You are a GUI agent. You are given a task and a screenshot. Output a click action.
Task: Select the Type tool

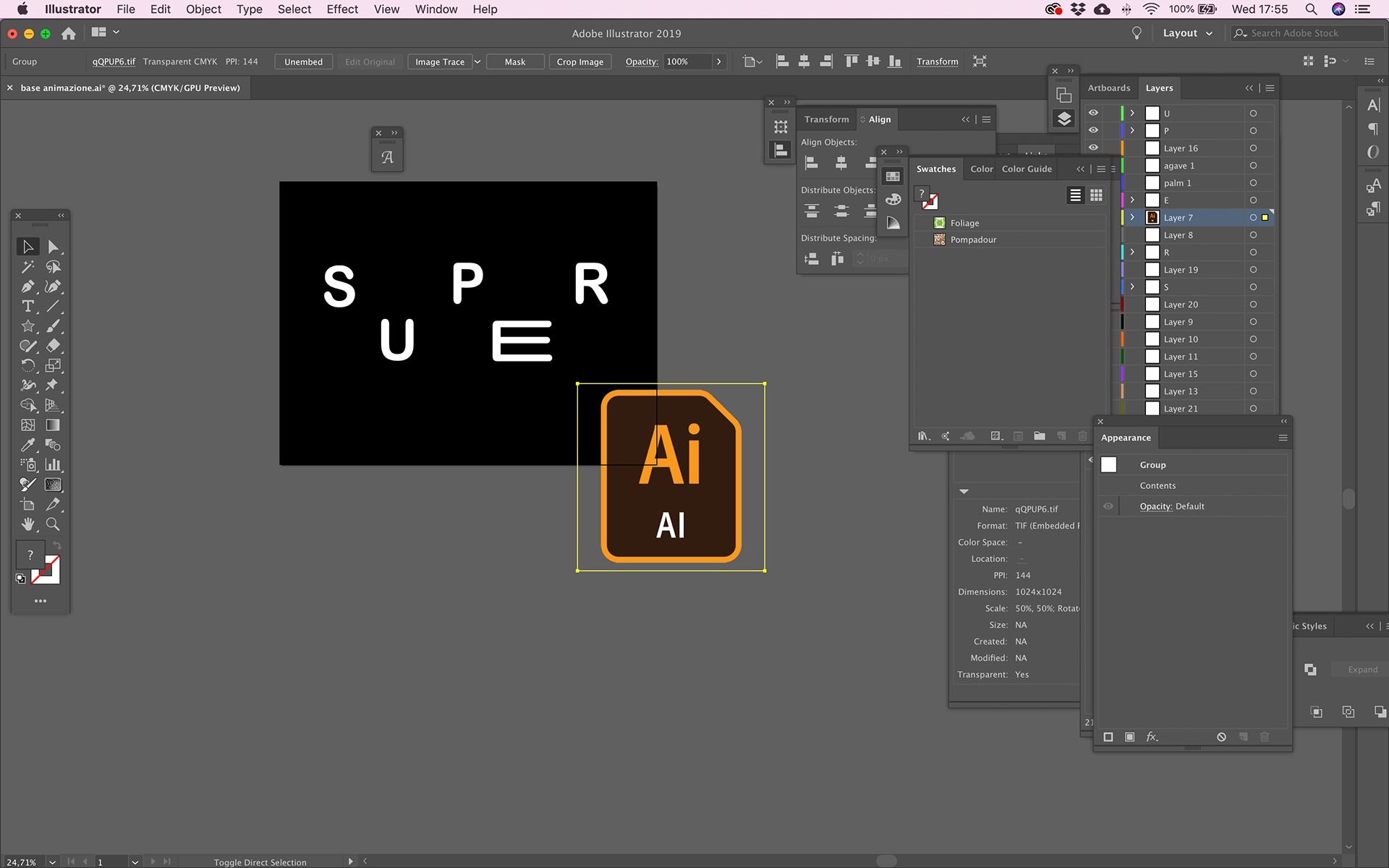[x=27, y=306]
